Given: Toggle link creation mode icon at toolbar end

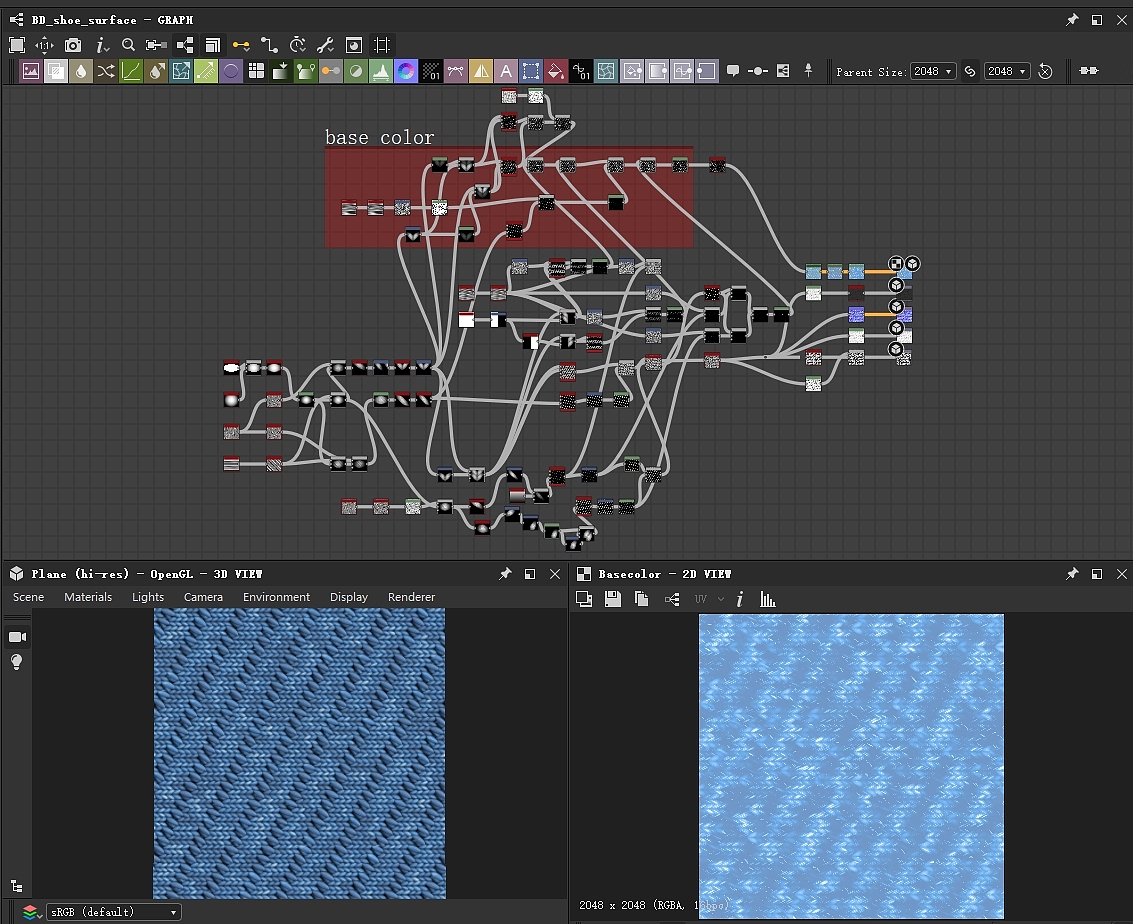Looking at the screenshot, I should pos(1089,71).
